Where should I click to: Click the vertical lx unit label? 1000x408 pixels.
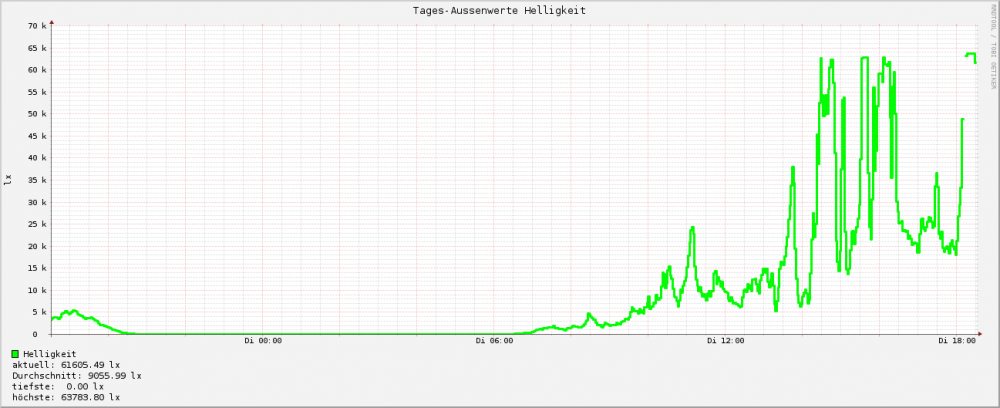point(9,179)
